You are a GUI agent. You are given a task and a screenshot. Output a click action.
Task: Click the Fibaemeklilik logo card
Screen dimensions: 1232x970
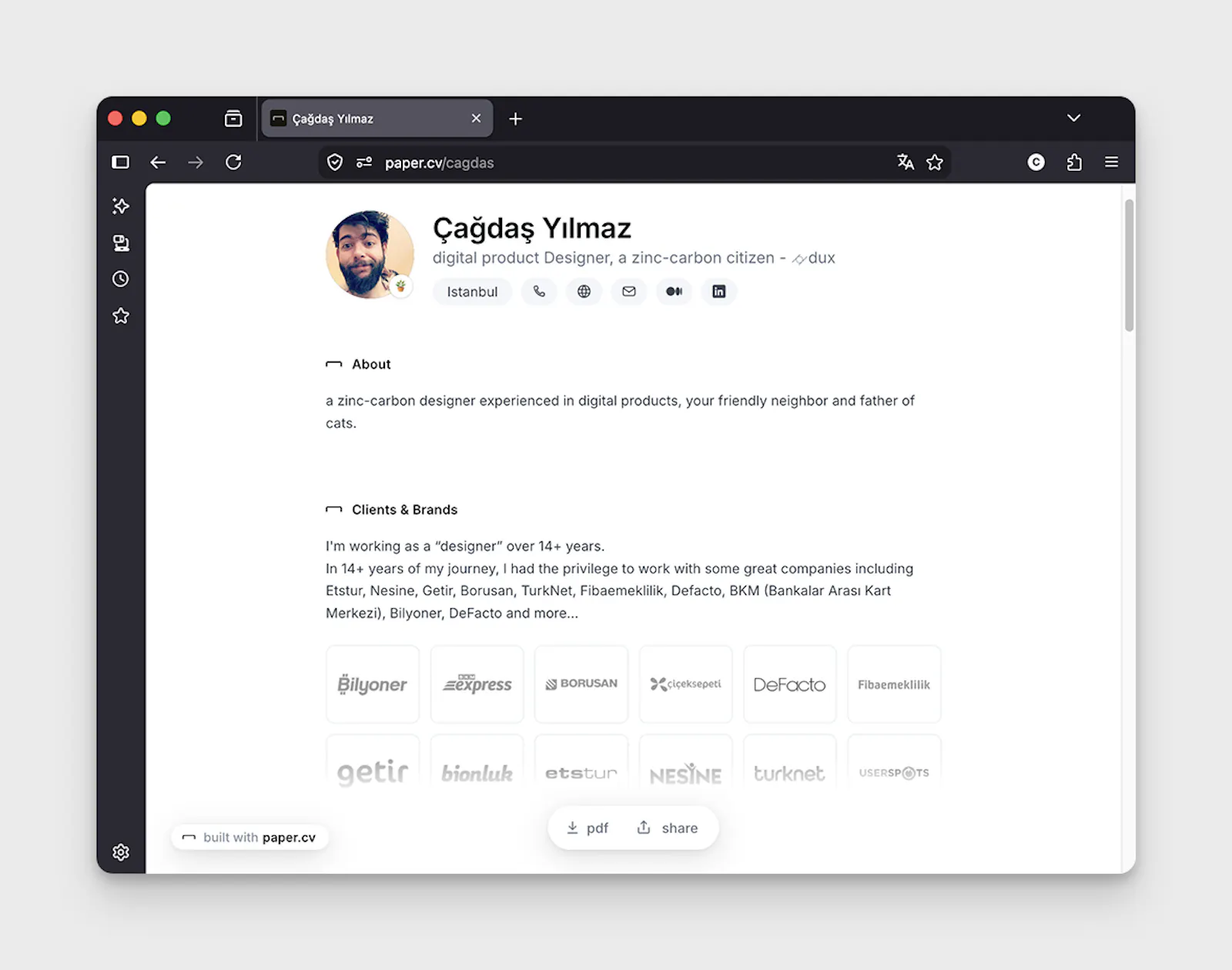coord(894,684)
